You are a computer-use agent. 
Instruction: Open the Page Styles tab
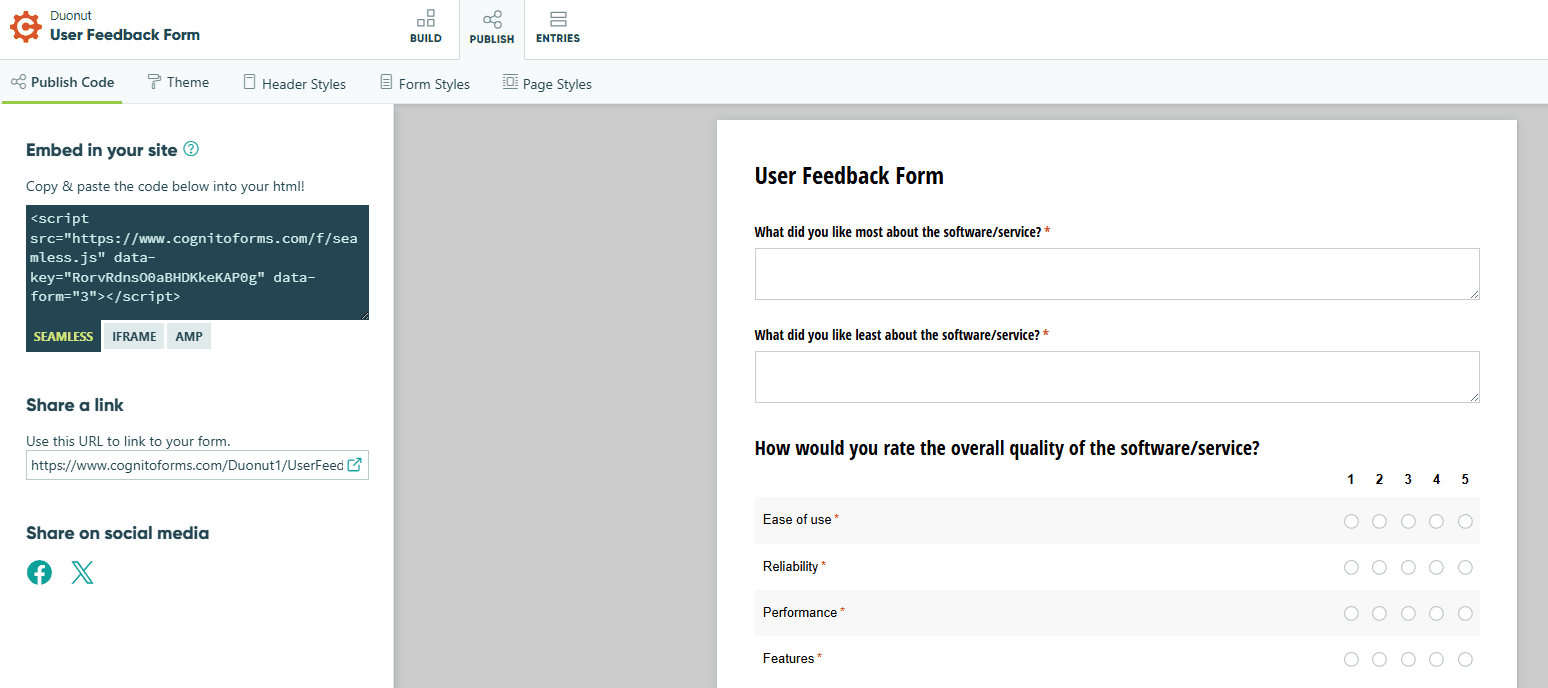(546, 84)
